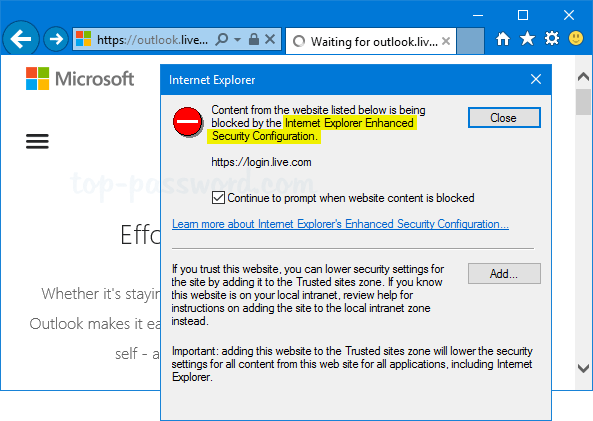Uncheck Continue to prompt when website content is blocked
593x421 pixels.
click(218, 198)
